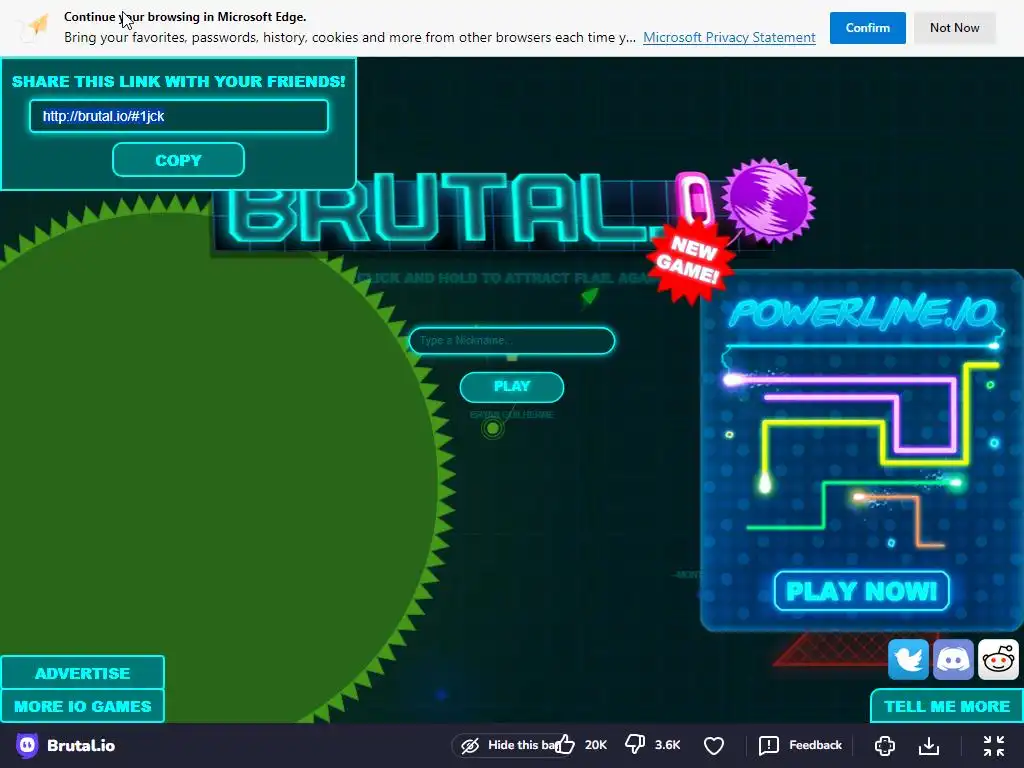Copy the share link with COPY button

(178, 160)
